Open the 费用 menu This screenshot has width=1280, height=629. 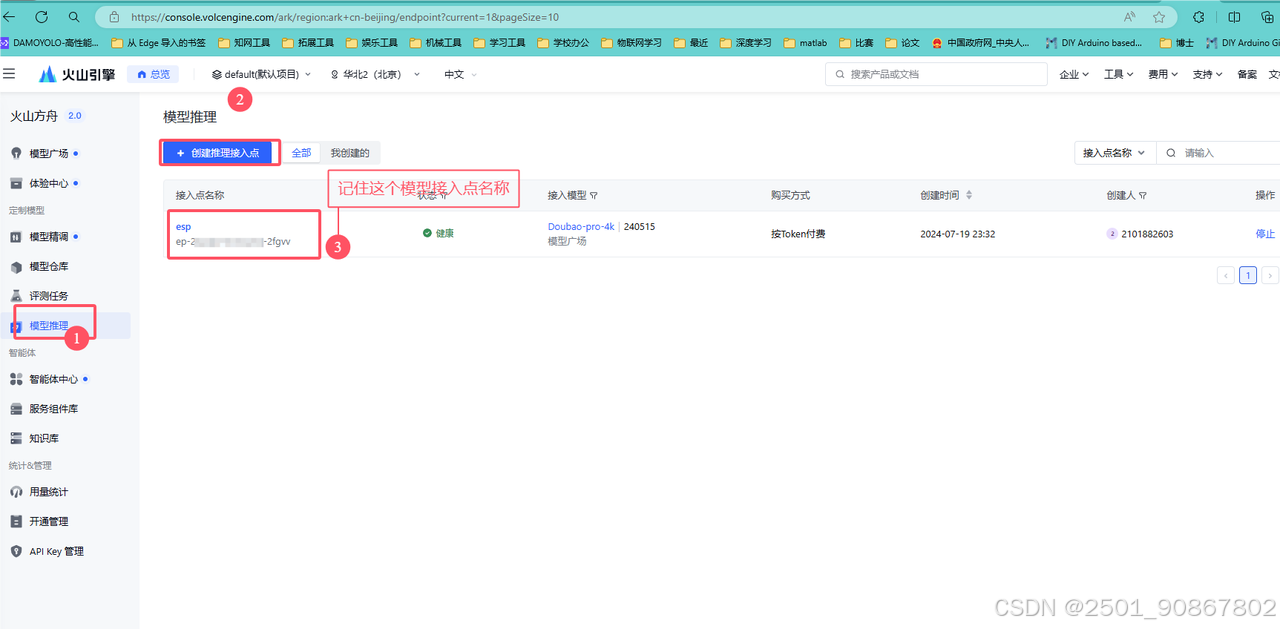pyautogui.click(x=1163, y=74)
